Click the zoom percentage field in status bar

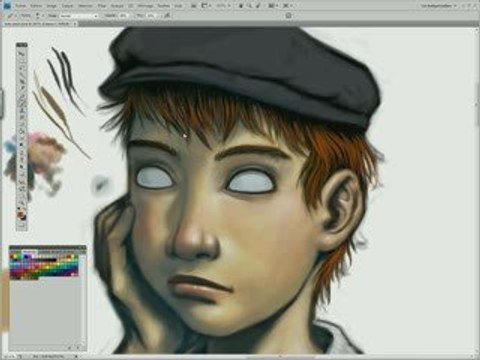(9, 357)
